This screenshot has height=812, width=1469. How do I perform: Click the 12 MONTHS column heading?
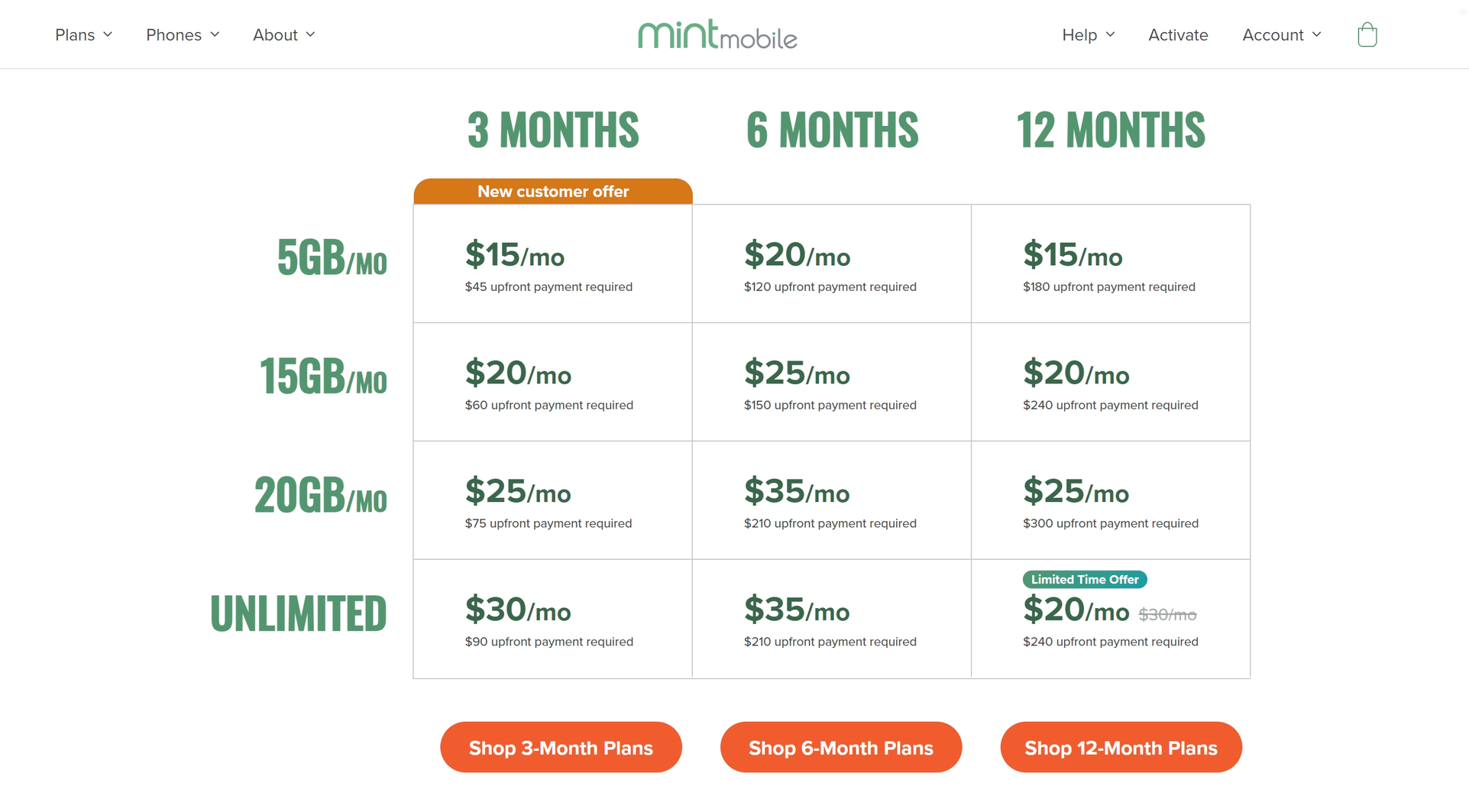(x=1111, y=130)
